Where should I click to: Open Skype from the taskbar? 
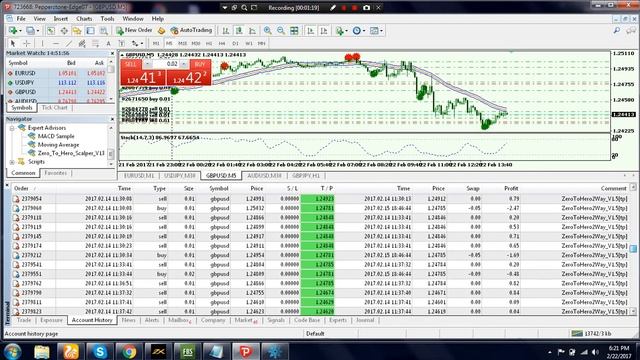[100, 351]
